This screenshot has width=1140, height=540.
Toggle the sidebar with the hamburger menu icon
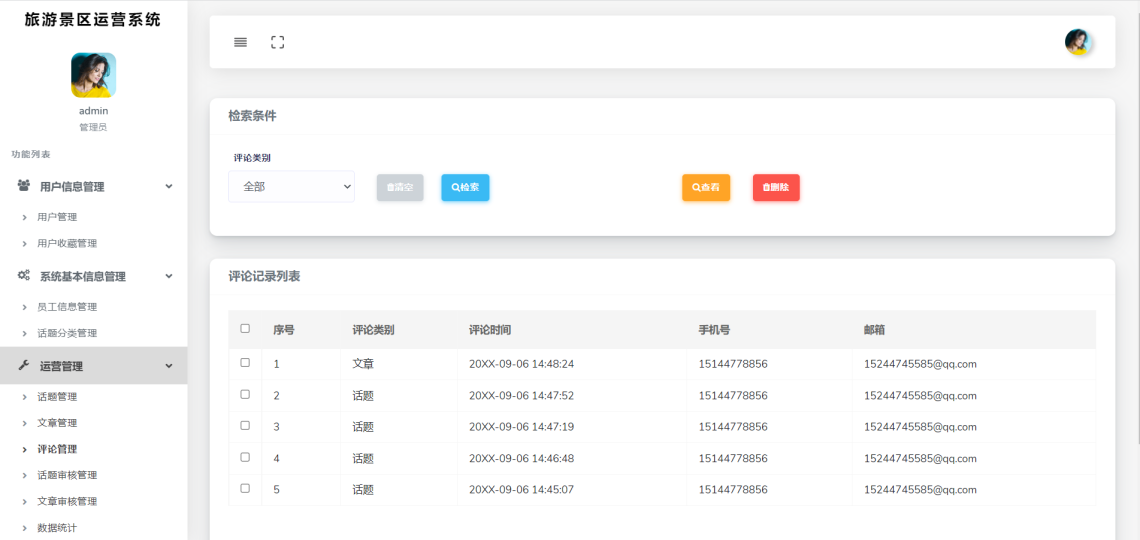click(x=241, y=42)
